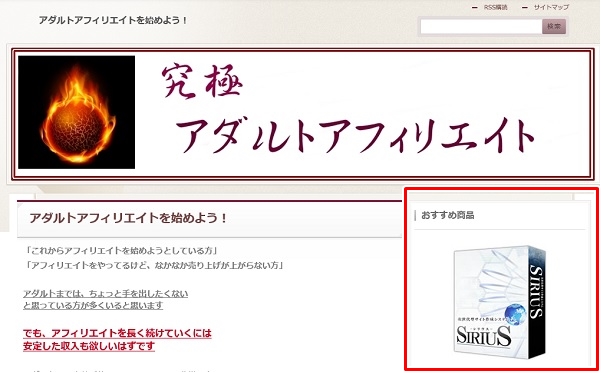Click the 検索 search button
Screen dimensions: 601x373
click(554, 26)
